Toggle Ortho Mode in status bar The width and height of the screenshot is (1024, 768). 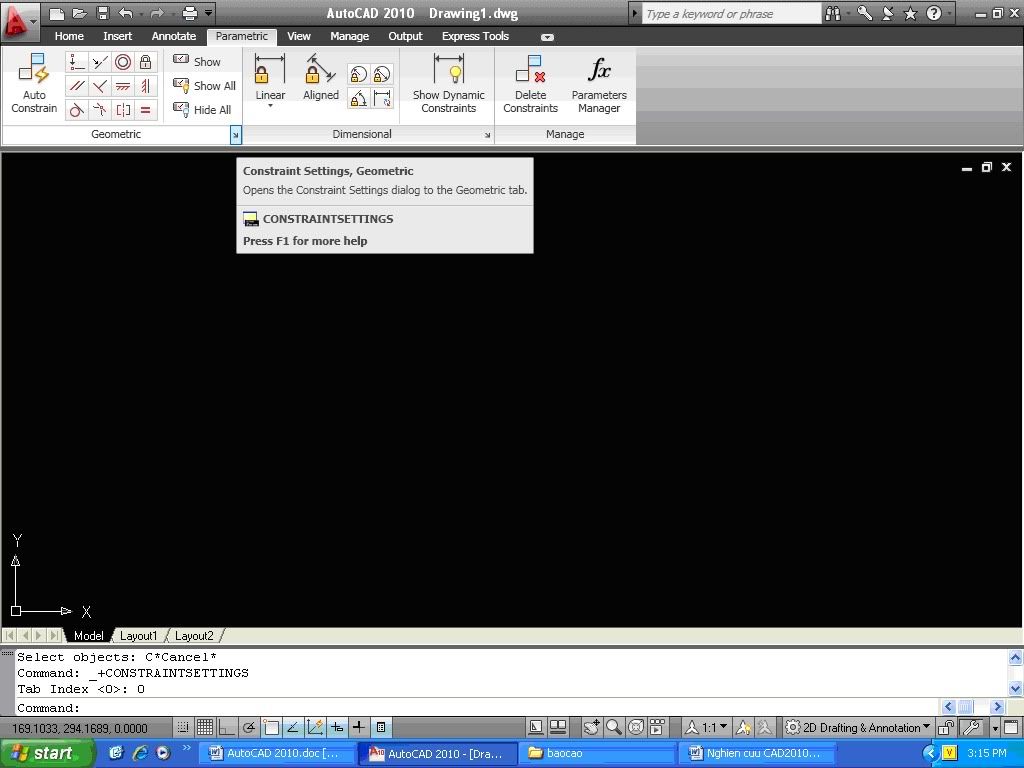(x=226, y=727)
